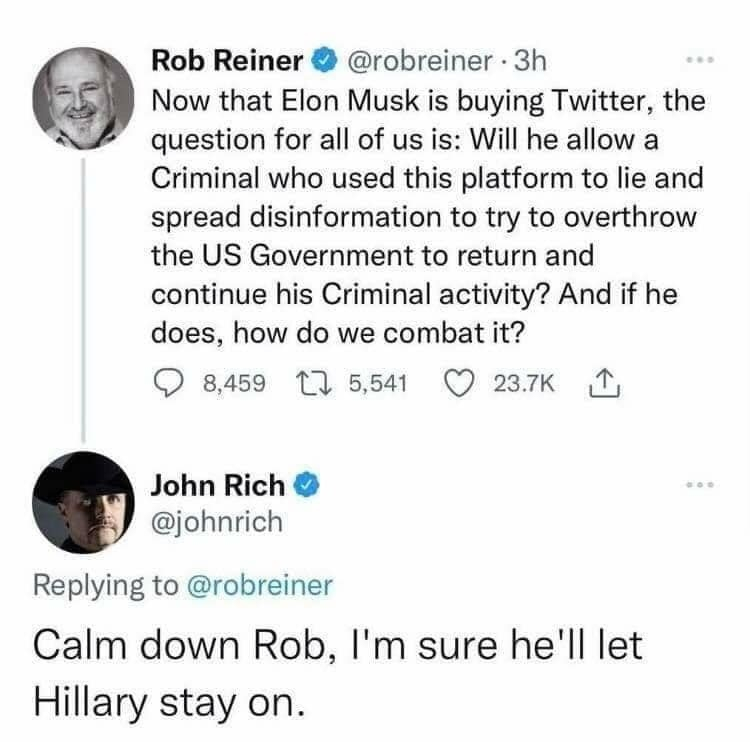Image resolution: width=750 pixels, height=742 pixels.
Task: Click the @johnrich handle
Action: click(x=217, y=521)
